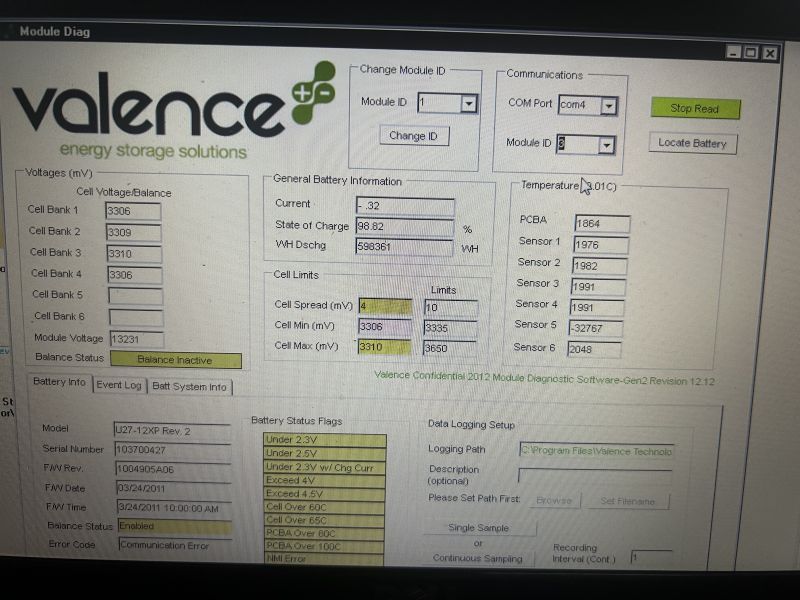800x600 pixels.
Task: Open the Communications Module ID dropdown
Action: (x=606, y=145)
